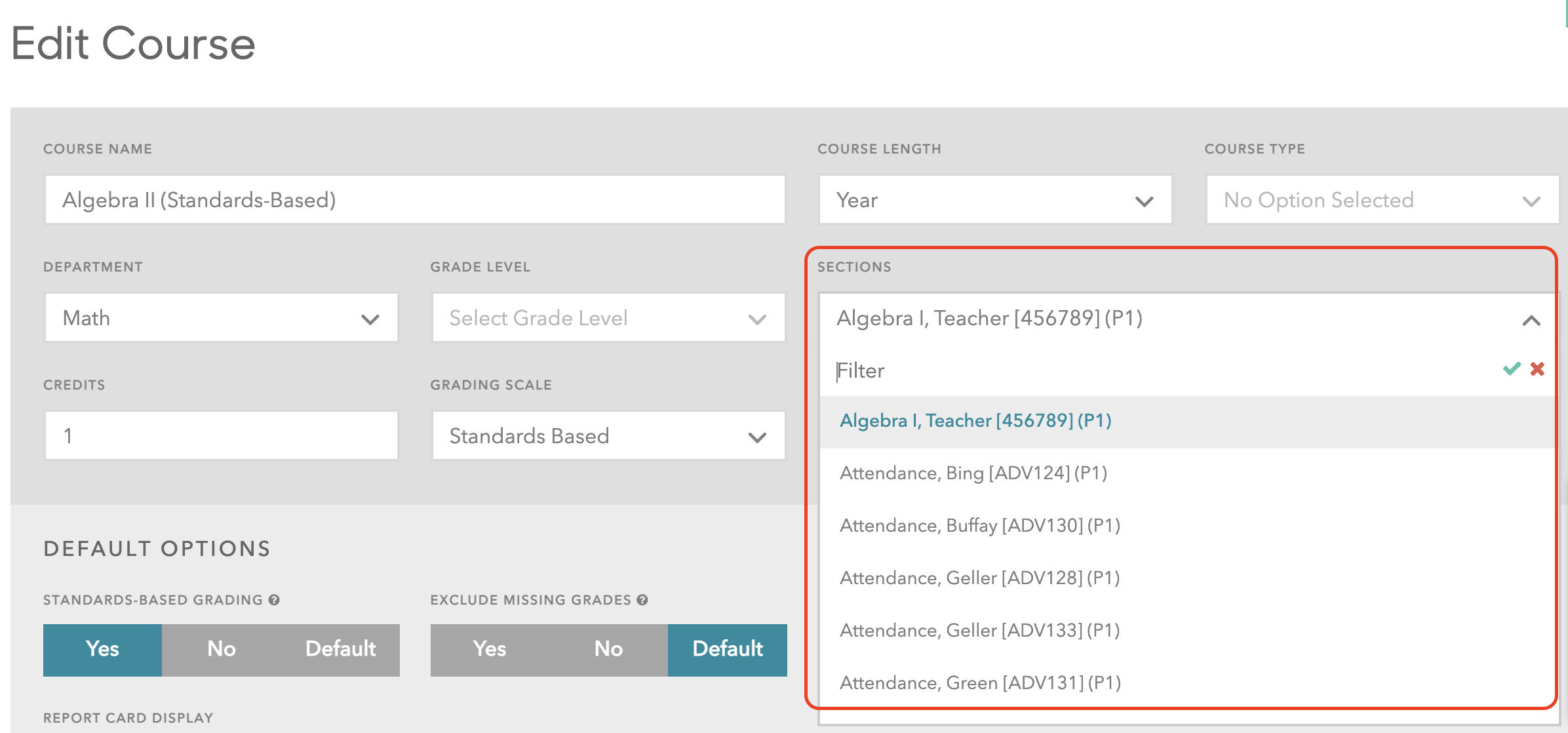The image size is (1568, 733).
Task: Click the green checkmark confirm icon
Action: tap(1512, 369)
